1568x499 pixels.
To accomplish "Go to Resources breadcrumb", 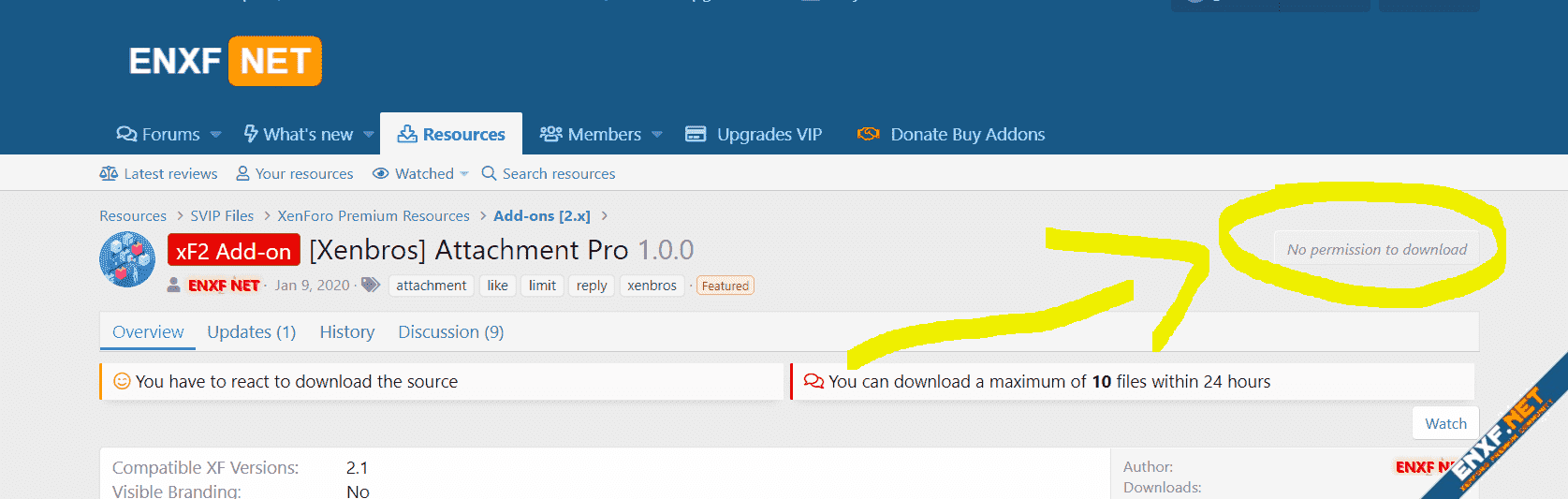I will tap(133, 215).
